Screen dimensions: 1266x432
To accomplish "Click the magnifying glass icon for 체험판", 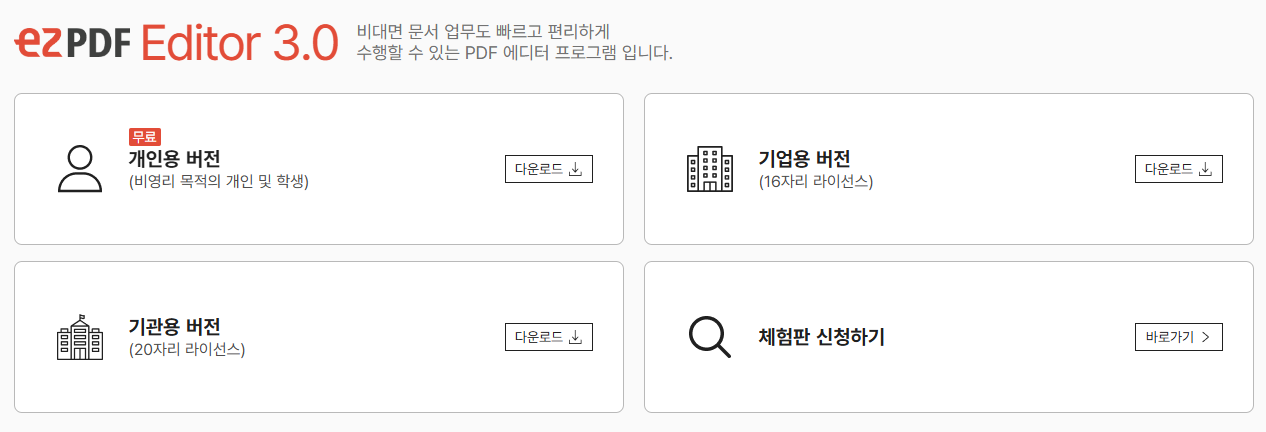I will click(x=710, y=337).
